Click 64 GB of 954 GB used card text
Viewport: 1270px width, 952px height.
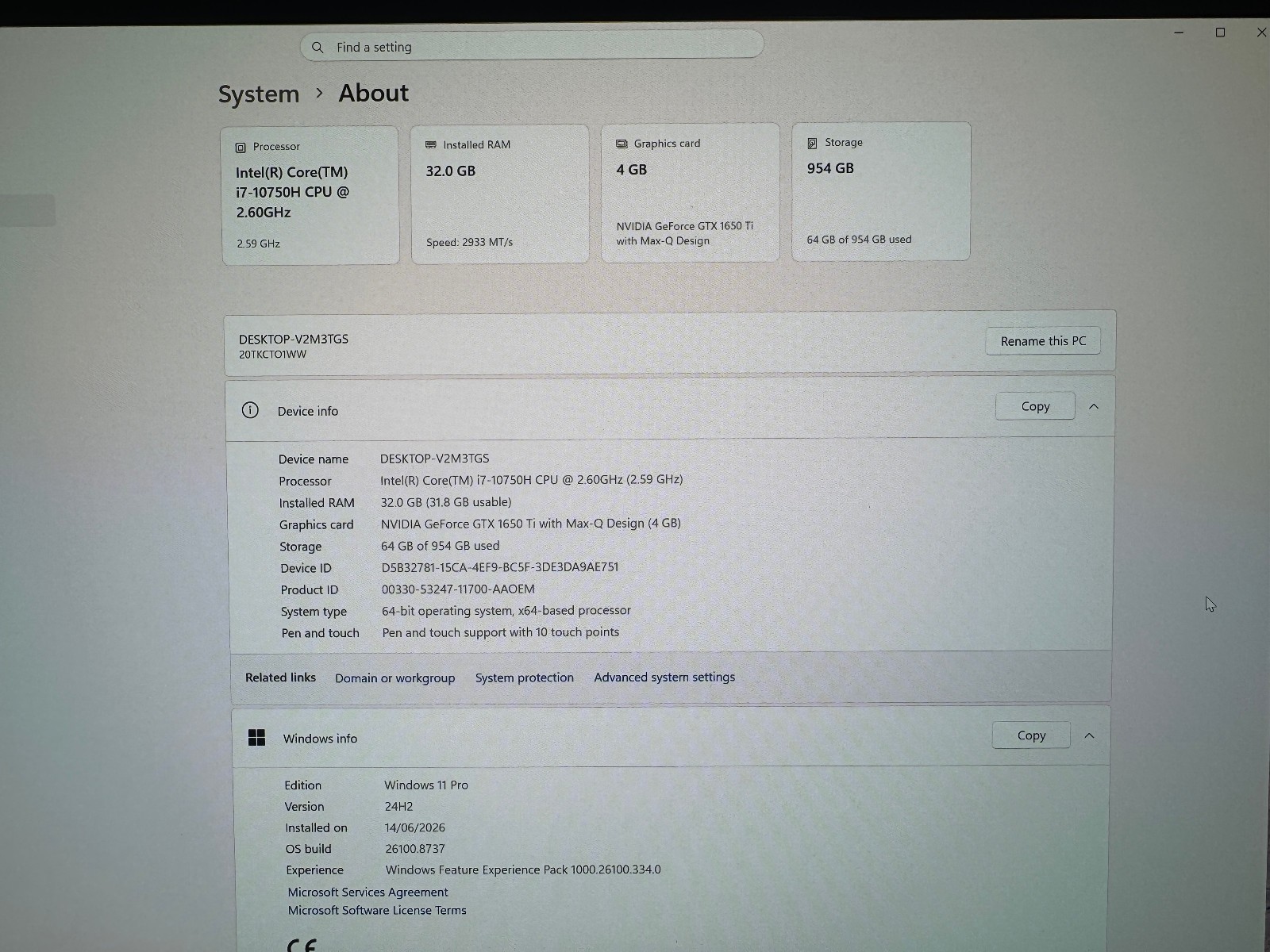(x=859, y=240)
